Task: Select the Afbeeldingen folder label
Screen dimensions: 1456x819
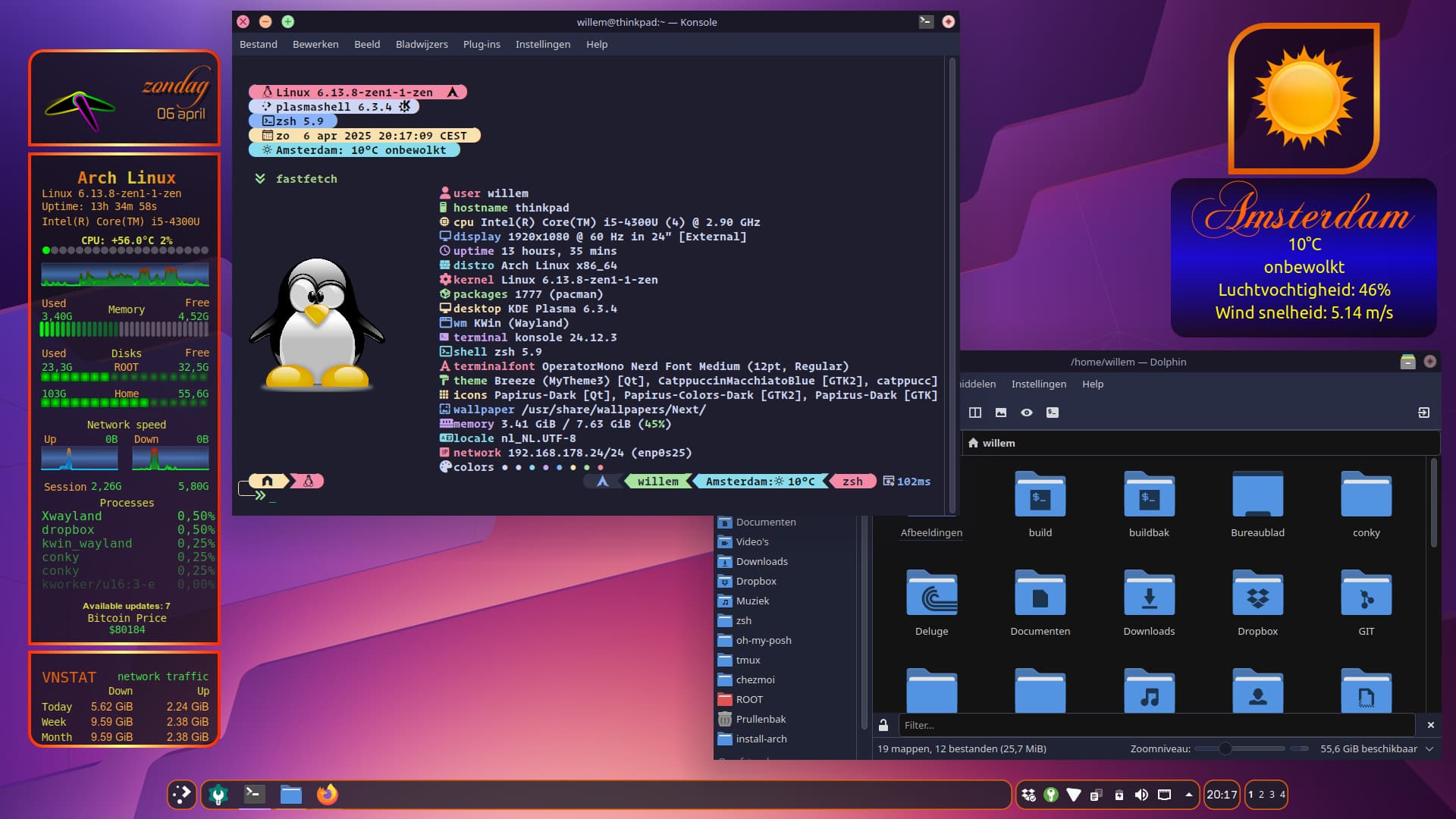Action: (x=931, y=532)
